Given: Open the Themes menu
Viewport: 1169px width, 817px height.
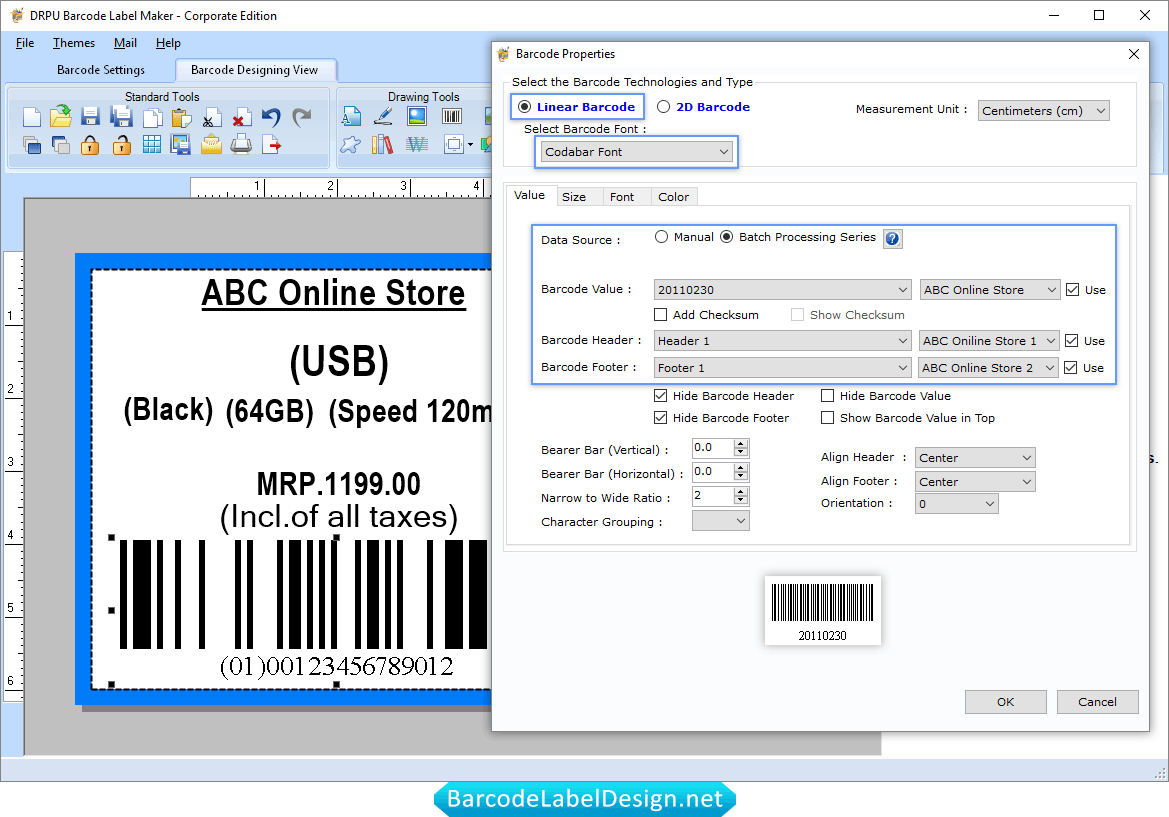Looking at the screenshot, I should 74,43.
